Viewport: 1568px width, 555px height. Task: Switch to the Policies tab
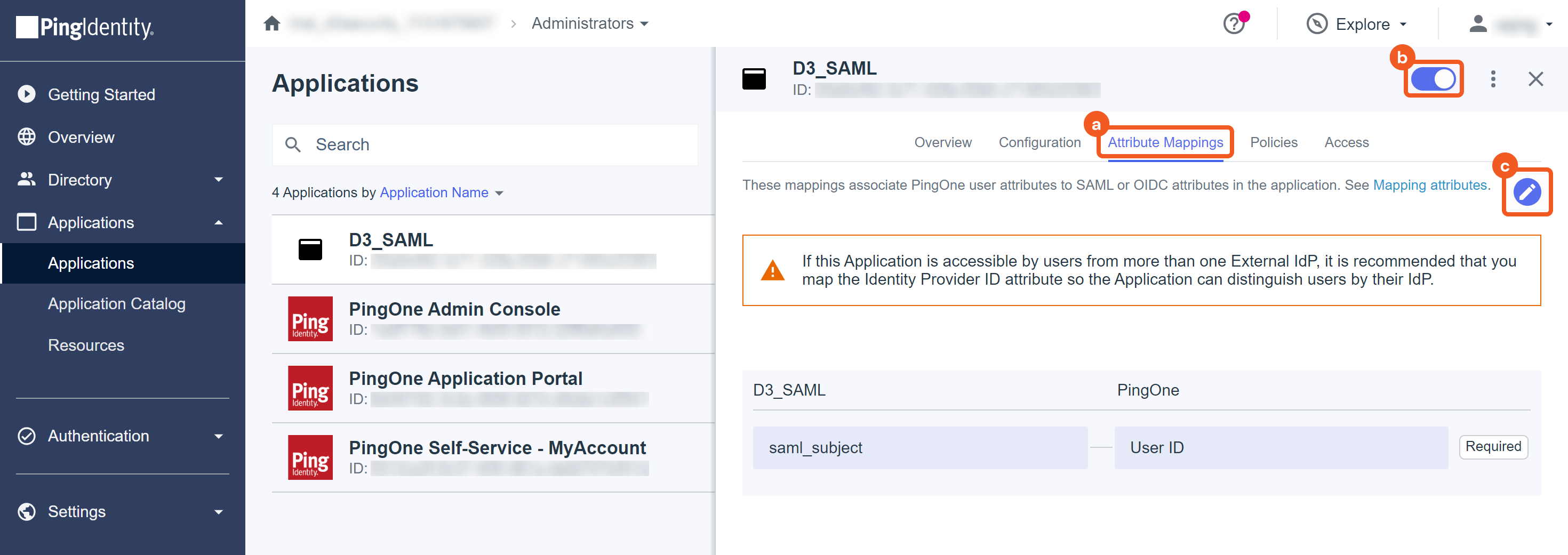[x=1274, y=142]
